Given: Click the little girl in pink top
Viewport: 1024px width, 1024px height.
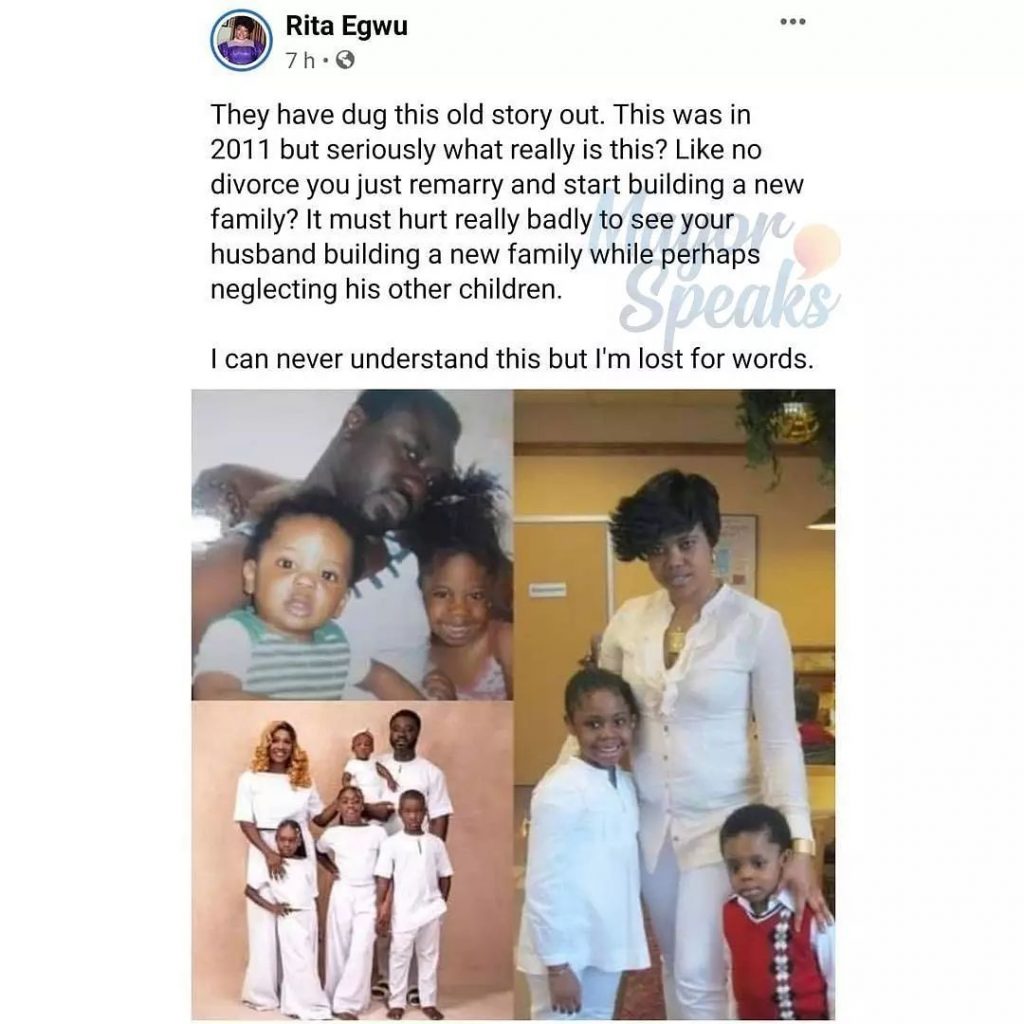Looking at the screenshot, I should pos(460,620).
